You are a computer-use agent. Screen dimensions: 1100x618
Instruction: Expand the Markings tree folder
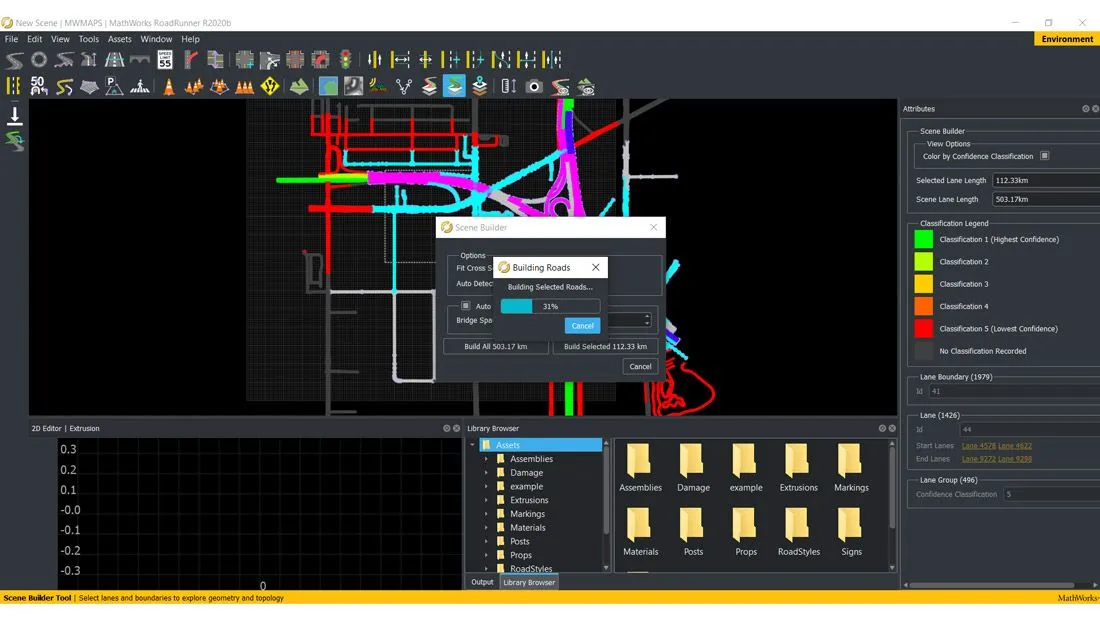486,514
